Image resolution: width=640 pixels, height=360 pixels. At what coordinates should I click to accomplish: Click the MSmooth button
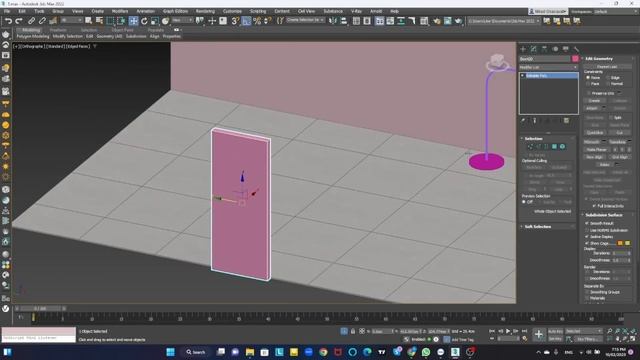pos(592,142)
